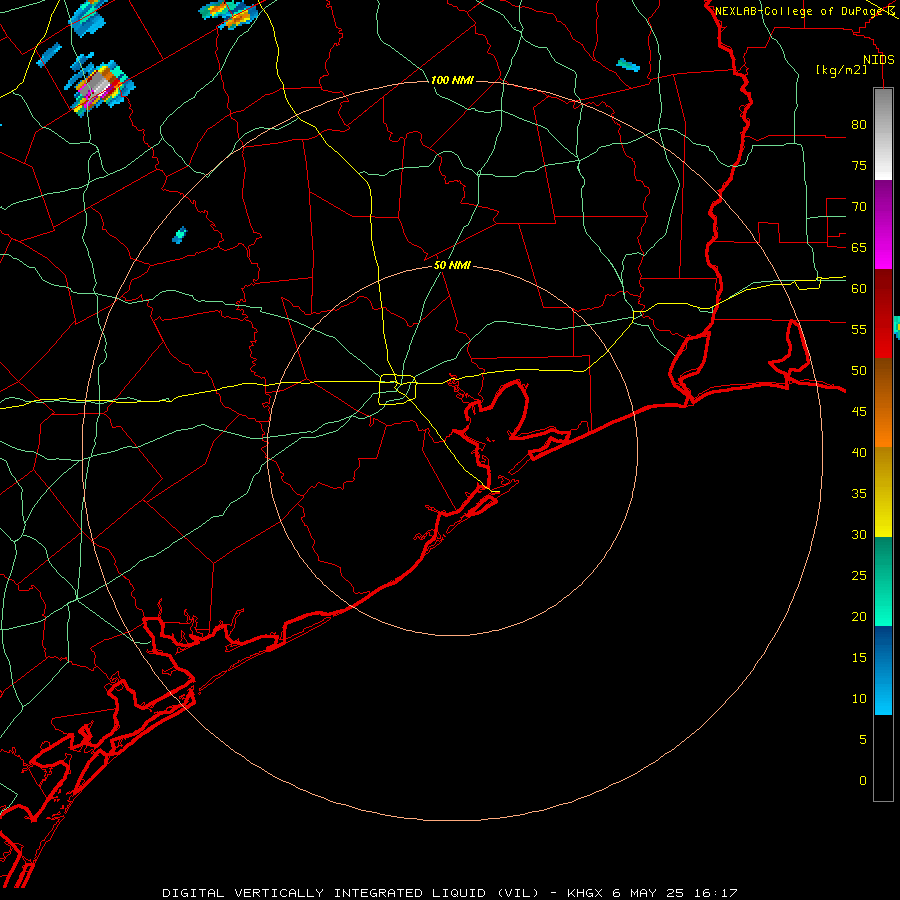Click the 100 NMI range ring label
The height and width of the screenshot is (900, 900).
pos(452,80)
